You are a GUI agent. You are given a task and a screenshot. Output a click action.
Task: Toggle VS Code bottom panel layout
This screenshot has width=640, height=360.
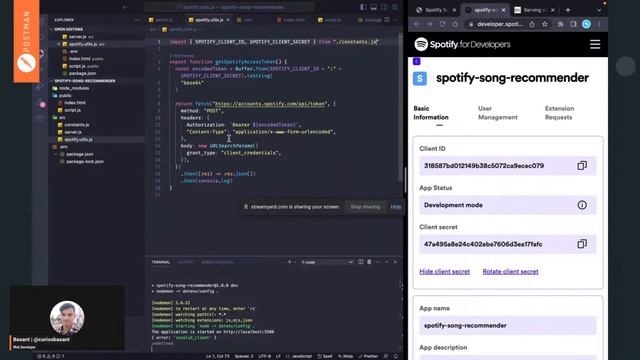[x=373, y=7]
